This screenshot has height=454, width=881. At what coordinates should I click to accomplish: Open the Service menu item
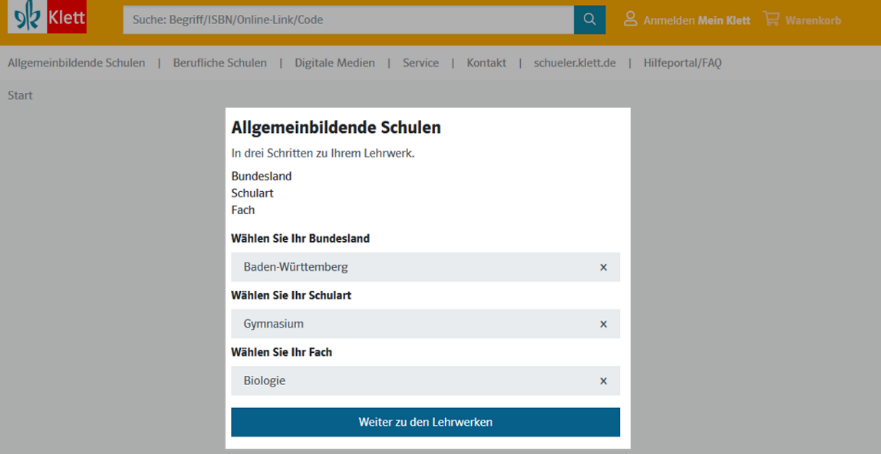(x=420, y=63)
